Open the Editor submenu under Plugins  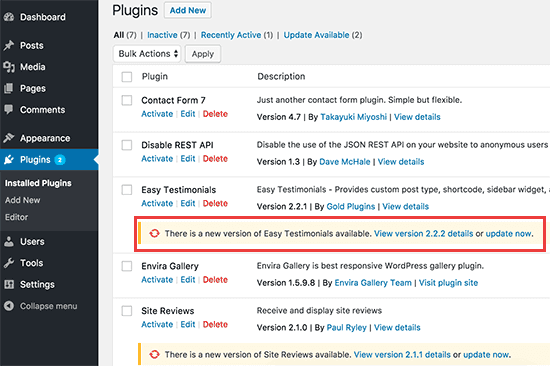(16, 217)
